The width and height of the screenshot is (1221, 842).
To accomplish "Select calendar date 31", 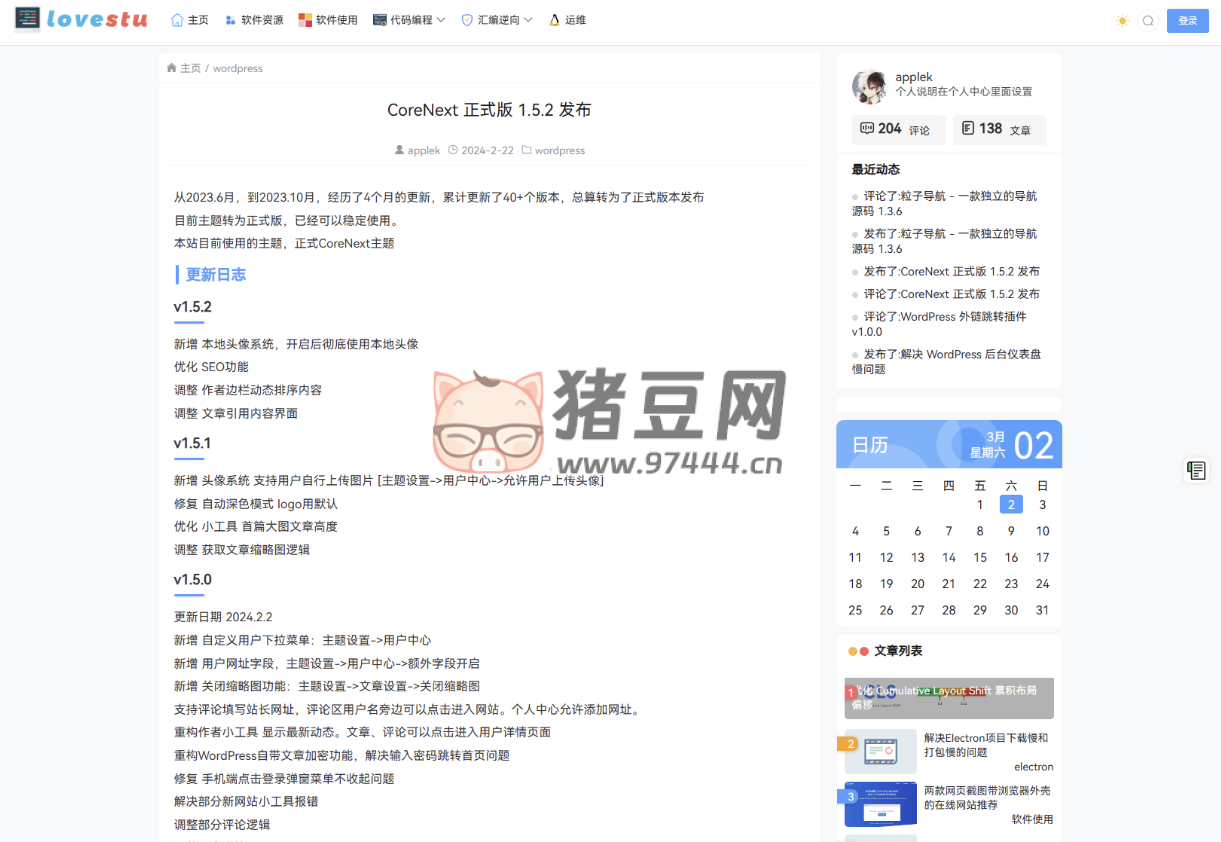I will 1043,610.
